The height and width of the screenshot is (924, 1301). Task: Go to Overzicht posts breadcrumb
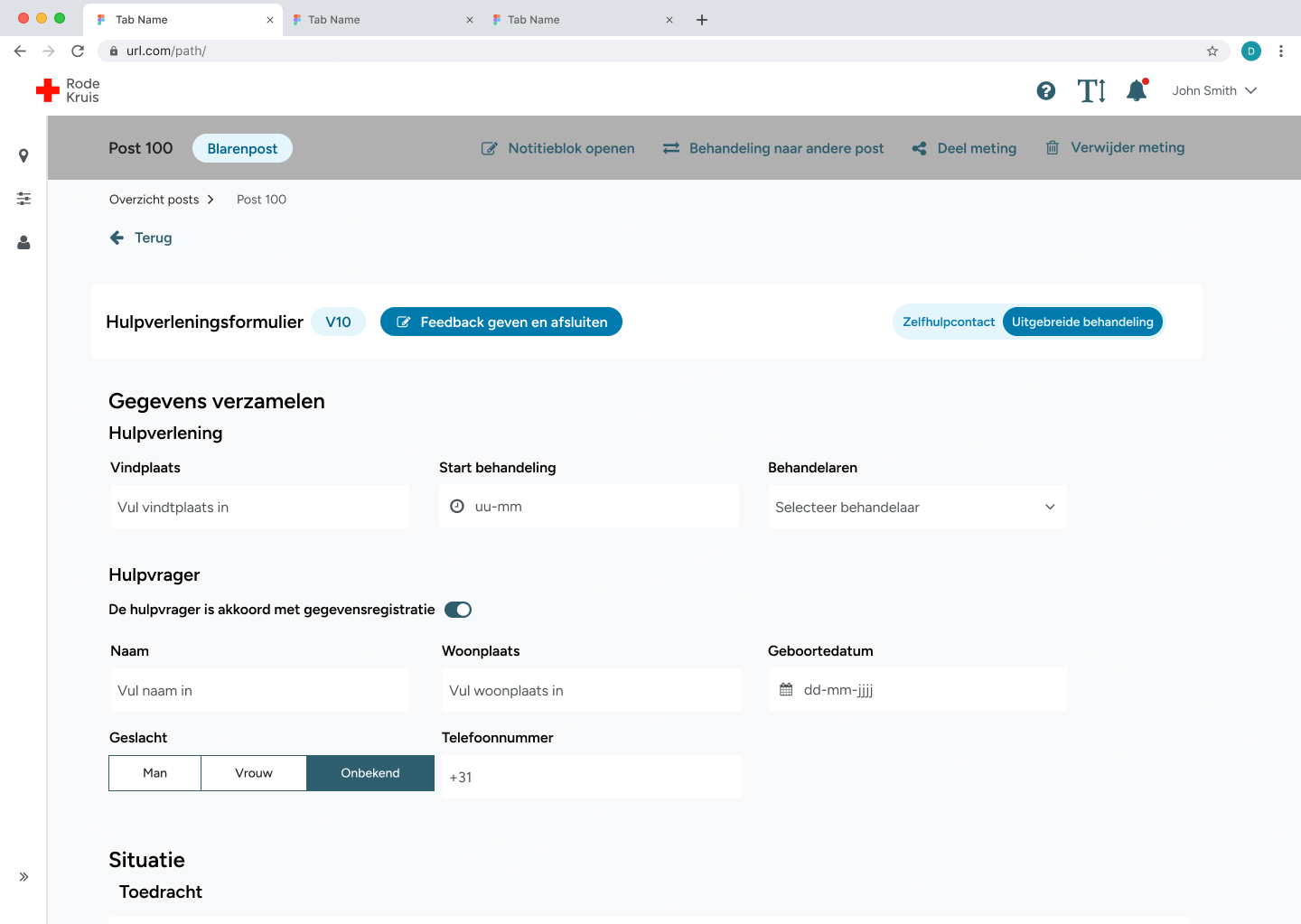pos(154,200)
